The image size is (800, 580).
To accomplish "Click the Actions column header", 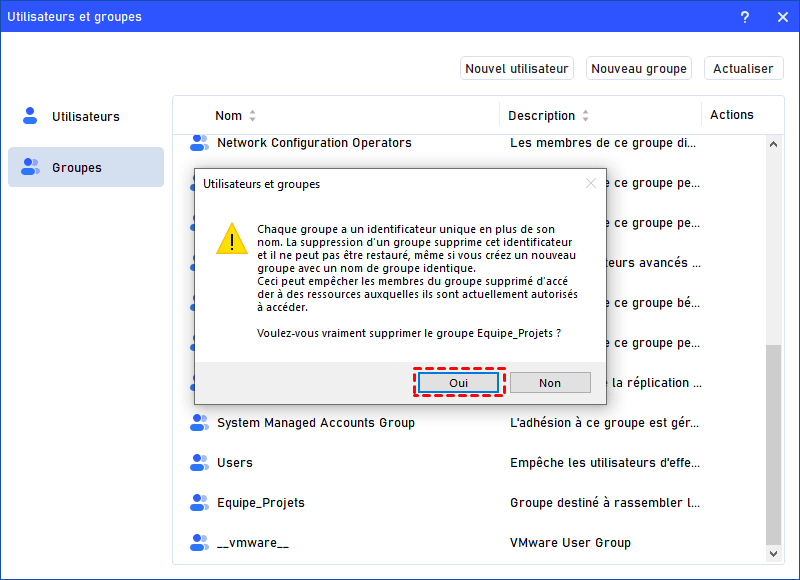I will coord(732,115).
